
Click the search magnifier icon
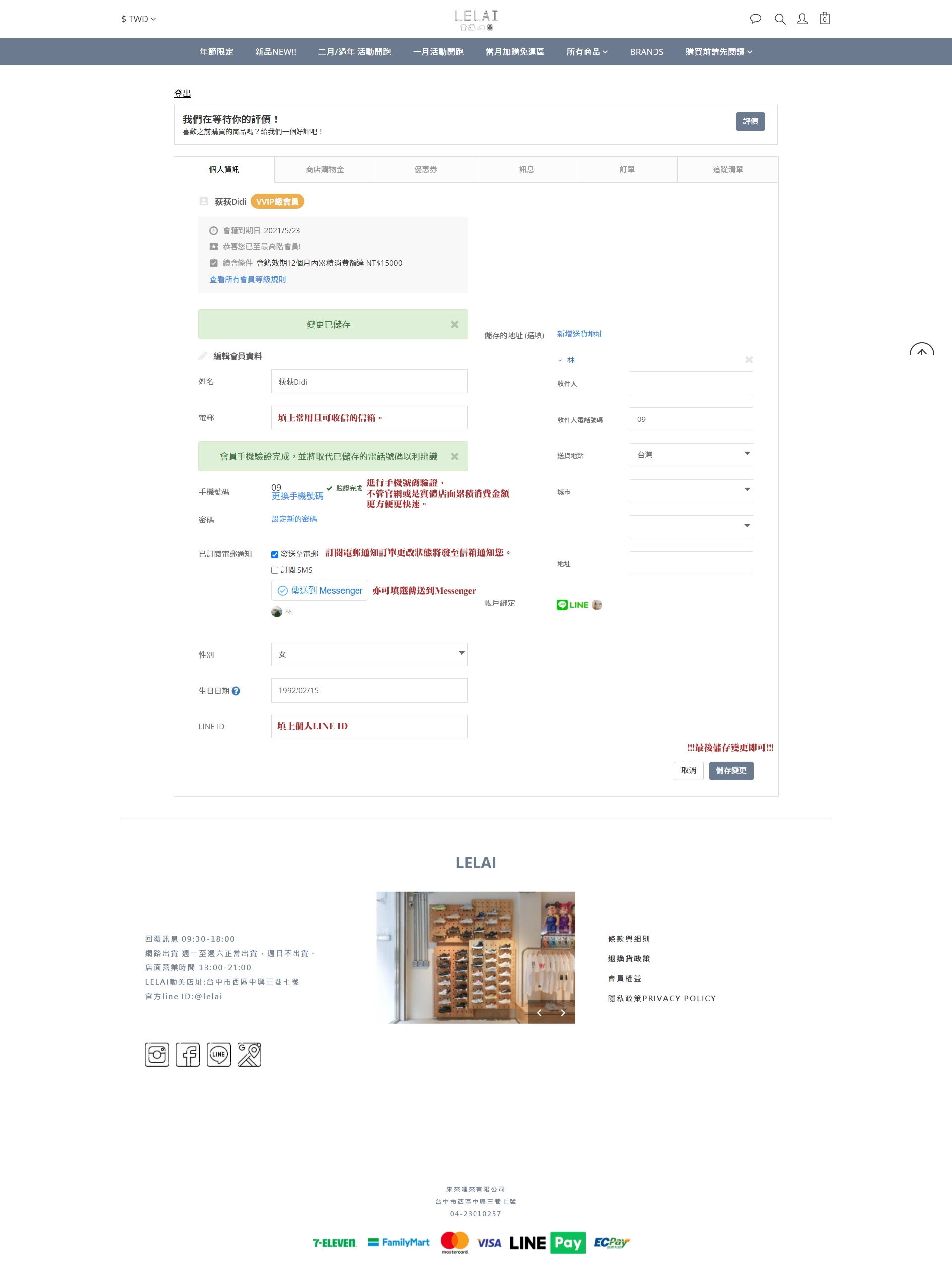click(780, 19)
